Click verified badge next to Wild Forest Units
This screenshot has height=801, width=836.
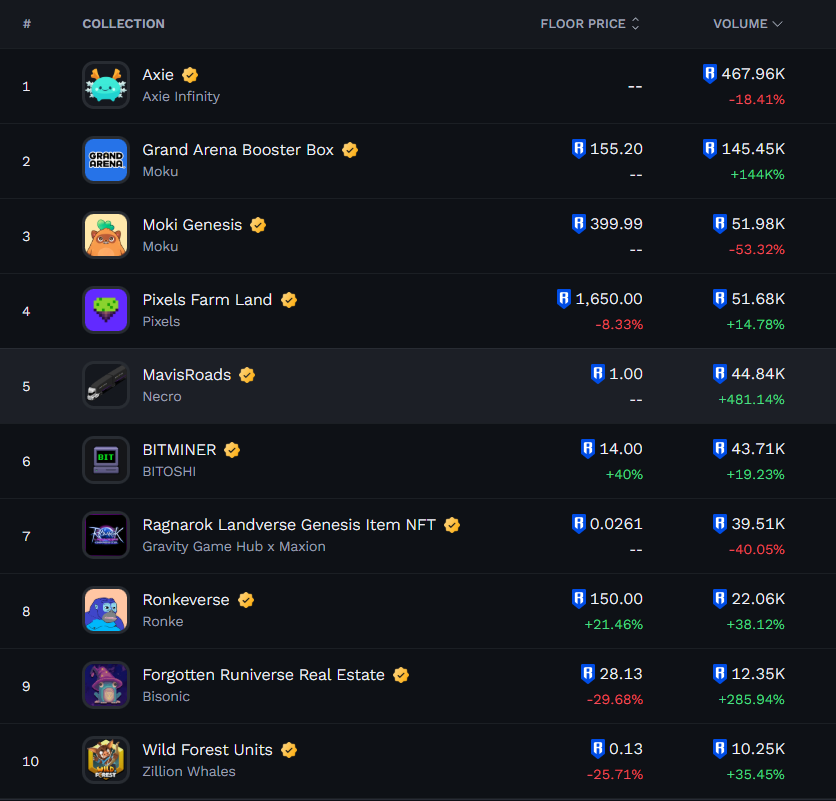coord(289,750)
